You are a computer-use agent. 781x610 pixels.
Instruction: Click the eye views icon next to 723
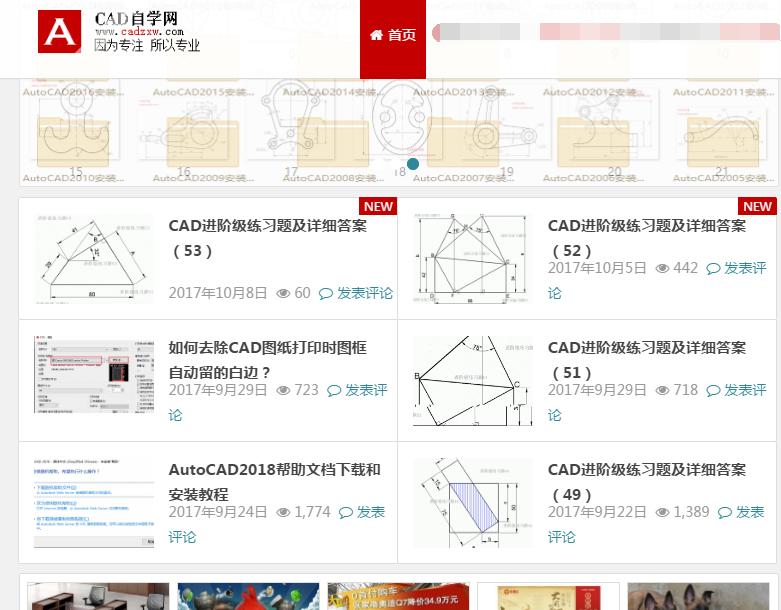[283, 390]
